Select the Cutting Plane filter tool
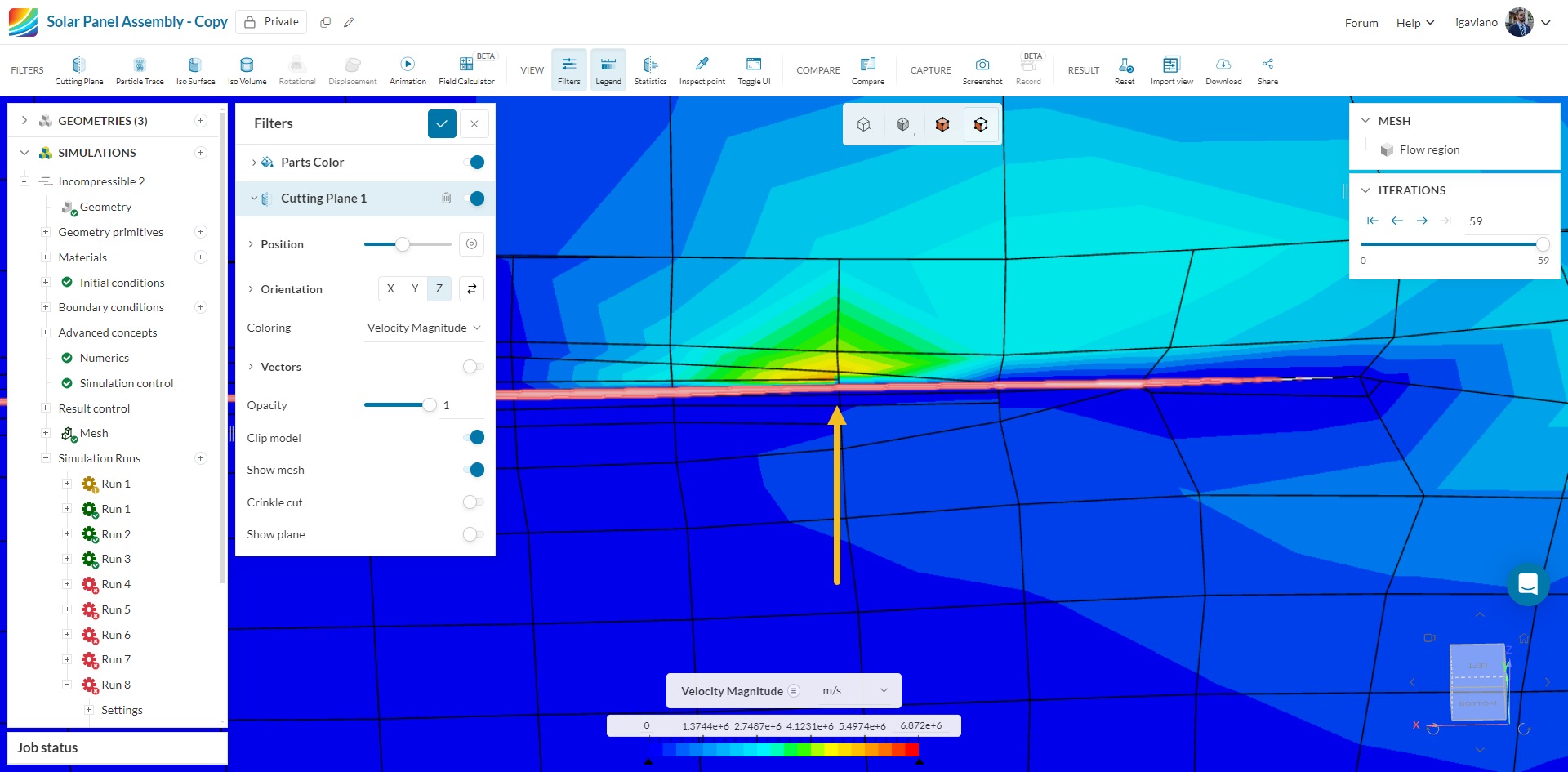 [79, 70]
